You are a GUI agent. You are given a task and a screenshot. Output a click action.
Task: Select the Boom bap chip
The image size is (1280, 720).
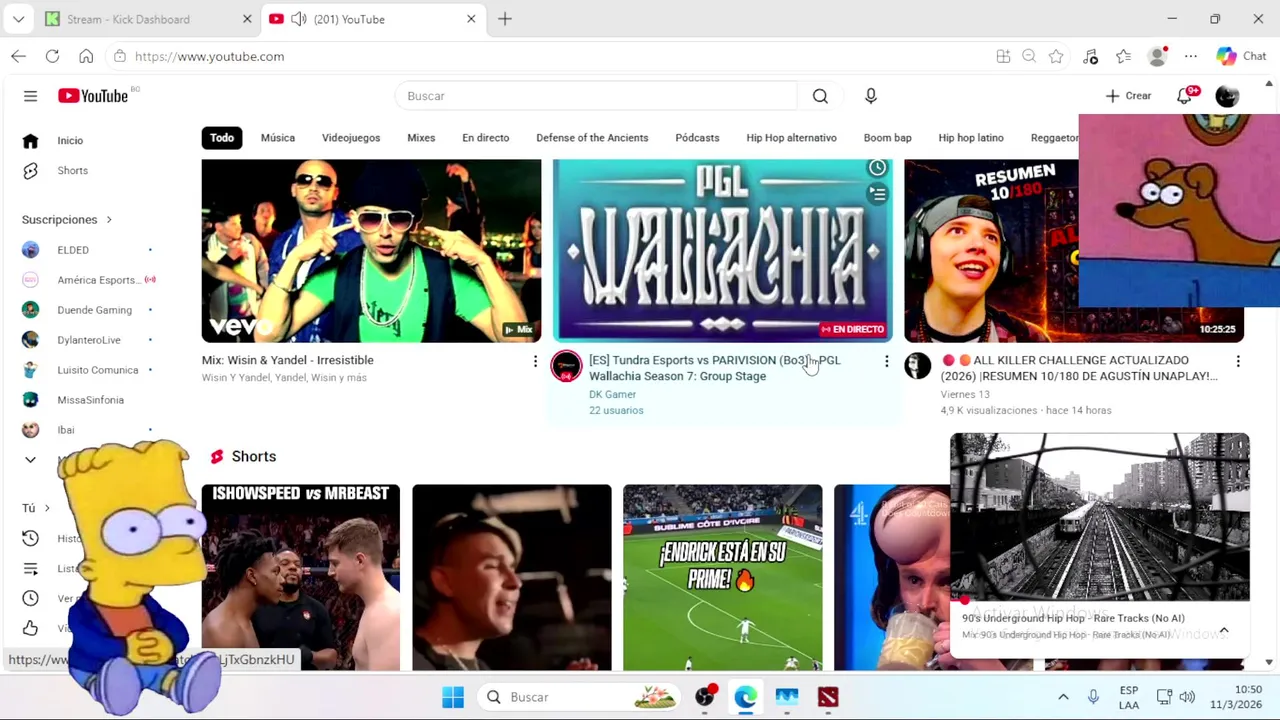pos(887,138)
